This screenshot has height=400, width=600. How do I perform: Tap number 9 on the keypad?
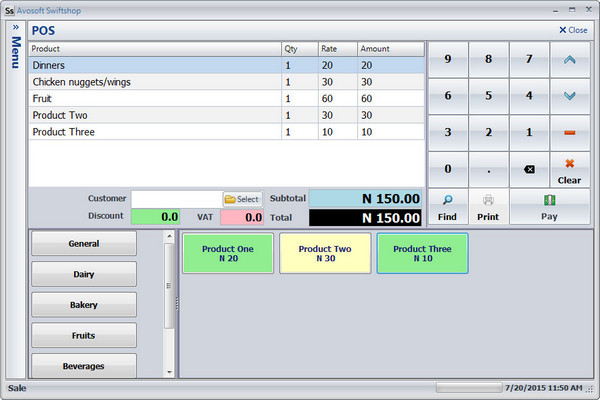[448, 60]
